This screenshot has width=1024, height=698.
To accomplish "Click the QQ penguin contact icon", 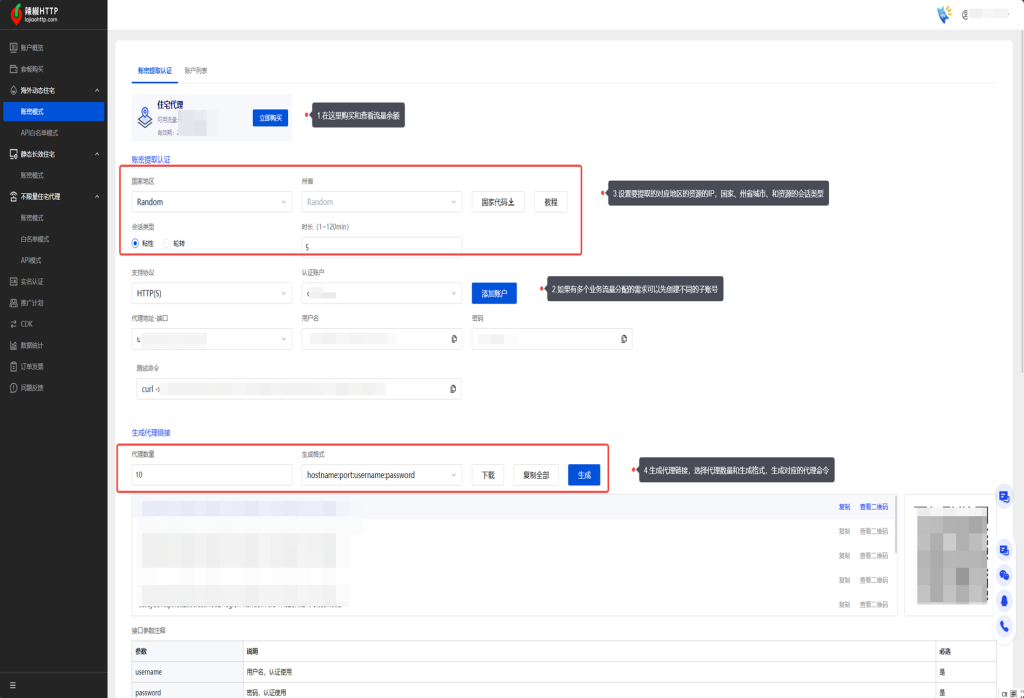I will (x=1004, y=600).
